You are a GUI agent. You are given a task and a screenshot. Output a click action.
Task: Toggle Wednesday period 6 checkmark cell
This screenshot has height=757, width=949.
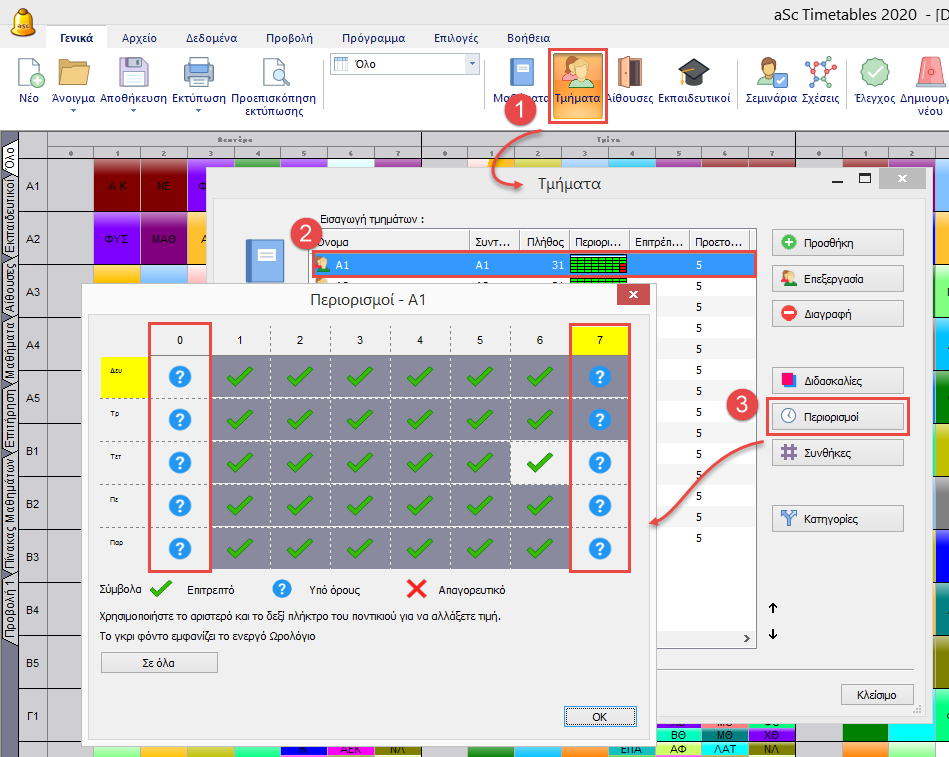coord(540,463)
